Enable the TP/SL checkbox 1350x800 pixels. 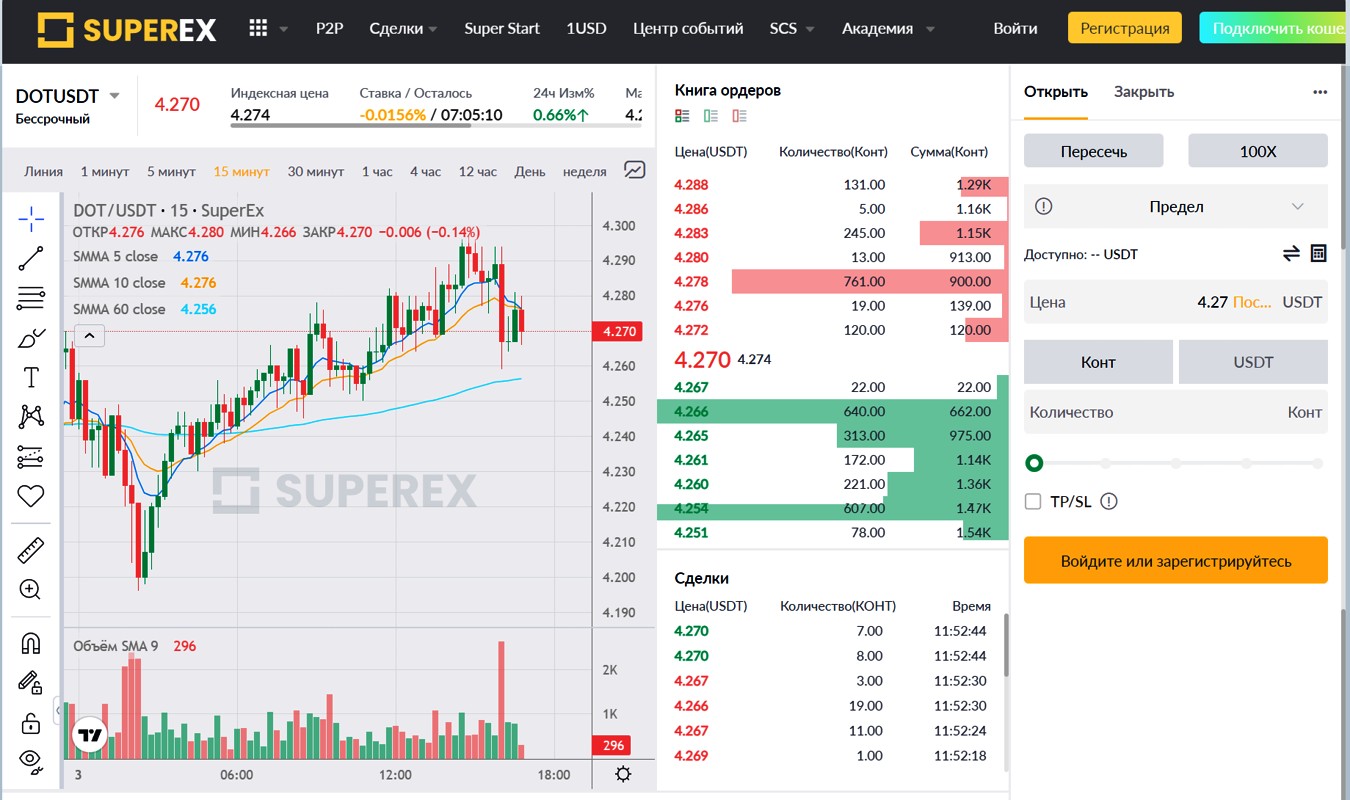[1033, 502]
